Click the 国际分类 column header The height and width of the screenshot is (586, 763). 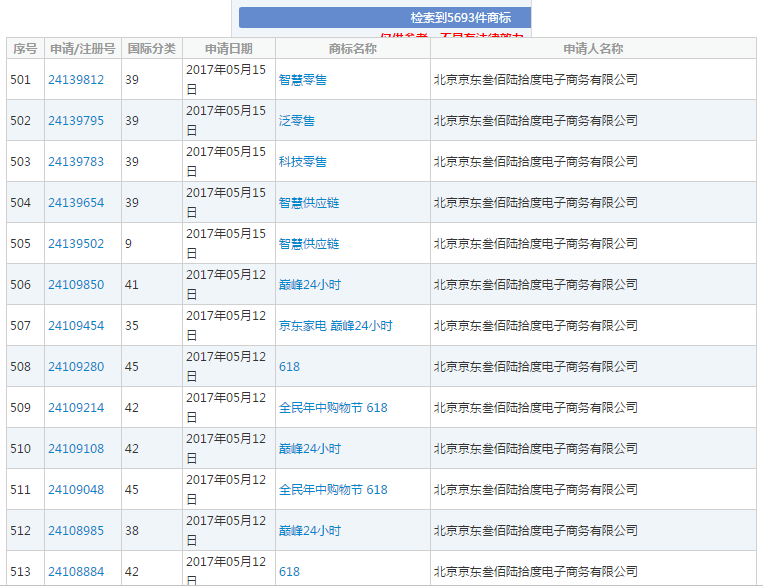pos(152,49)
